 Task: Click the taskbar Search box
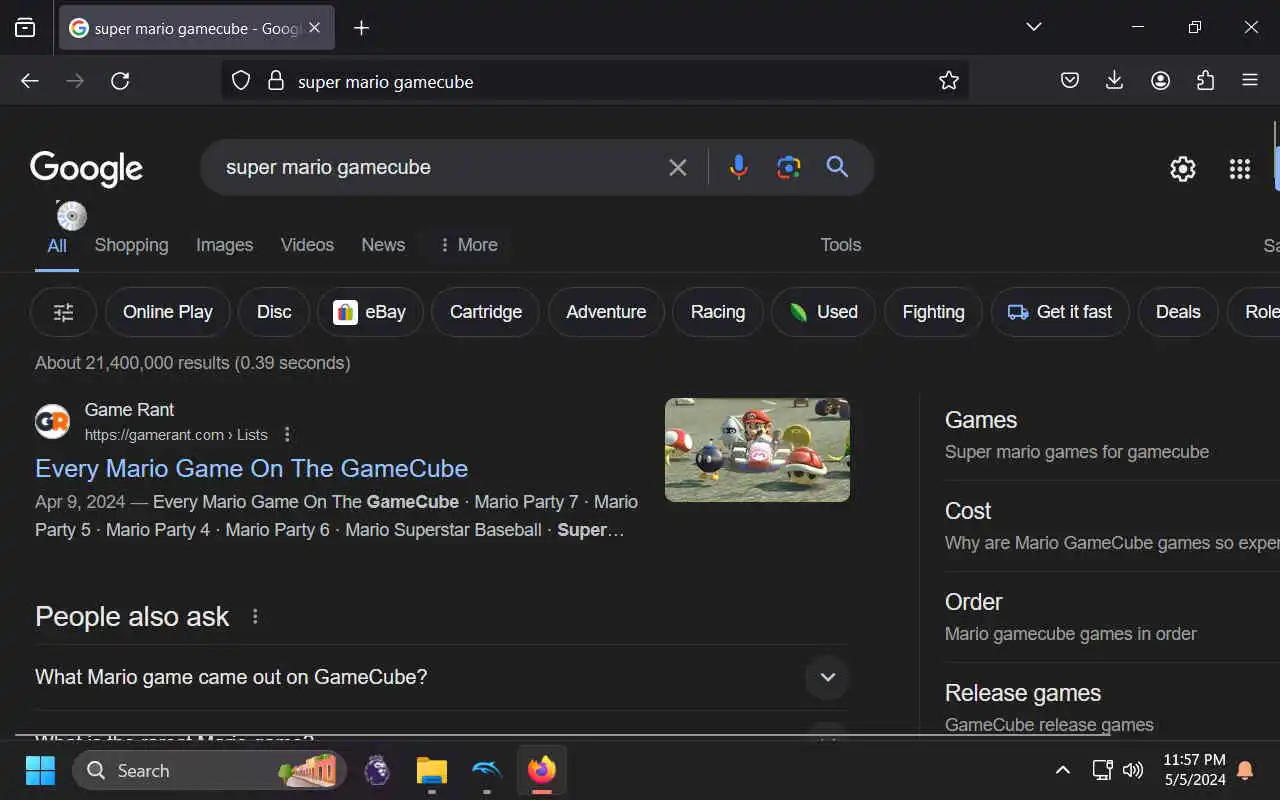point(210,771)
